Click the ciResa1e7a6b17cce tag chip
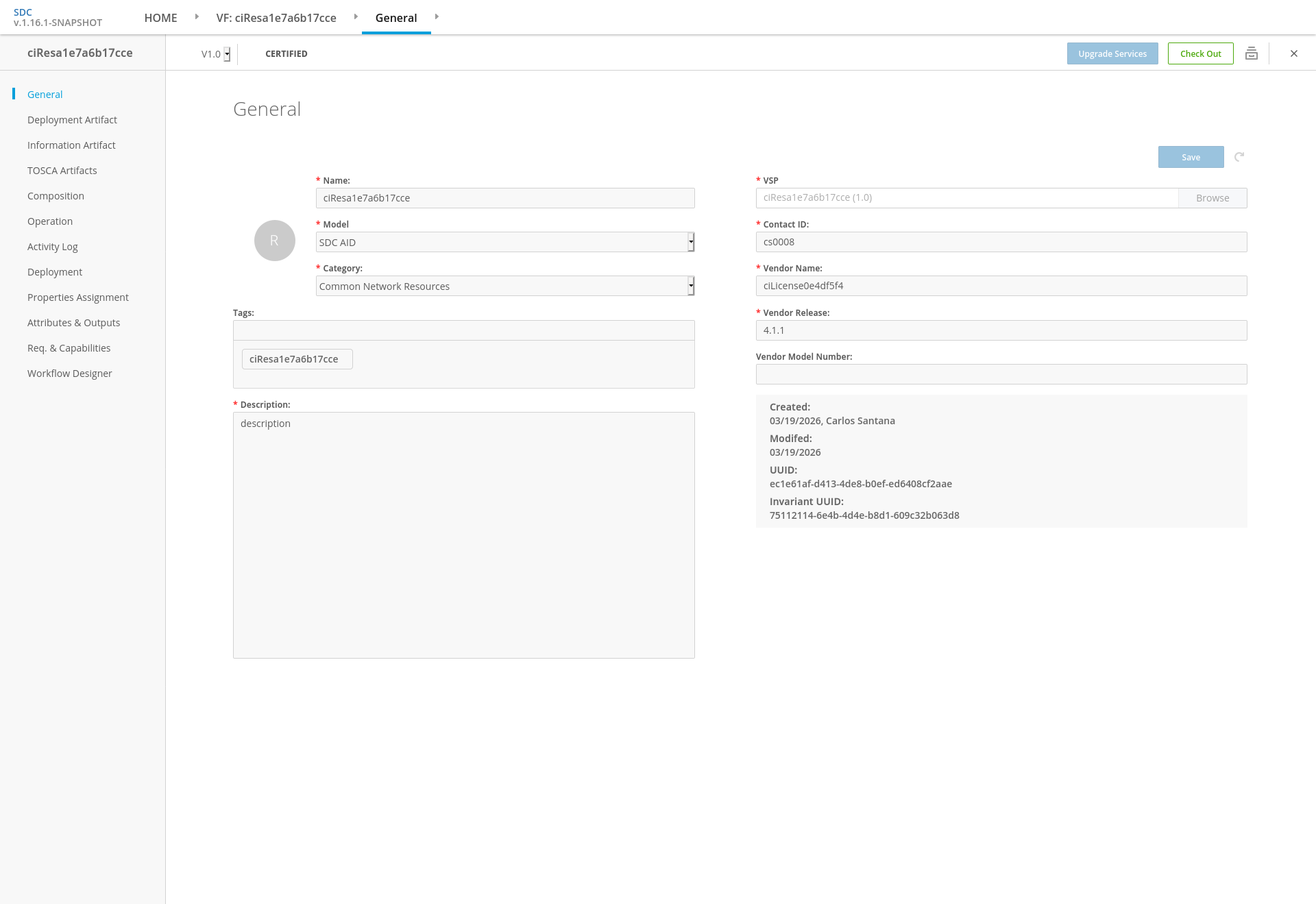Screen dimensions: 1316x904 [x=297, y=359]
